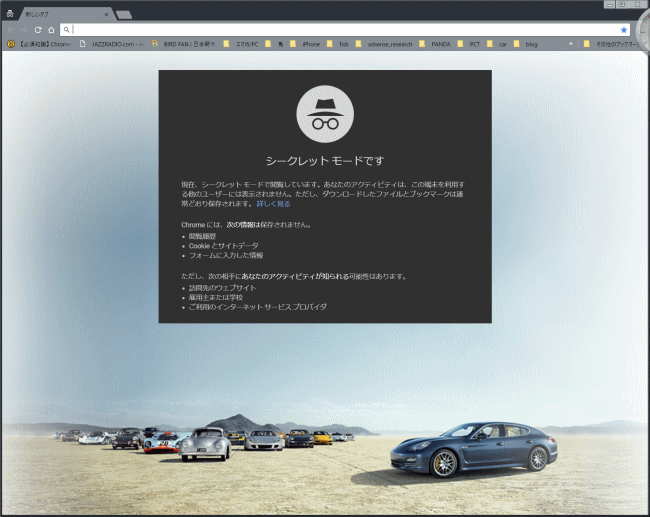Go forward with the forward arrow
Image resolution: width=650 pixels, height=517 pixels.
[24, 30]
